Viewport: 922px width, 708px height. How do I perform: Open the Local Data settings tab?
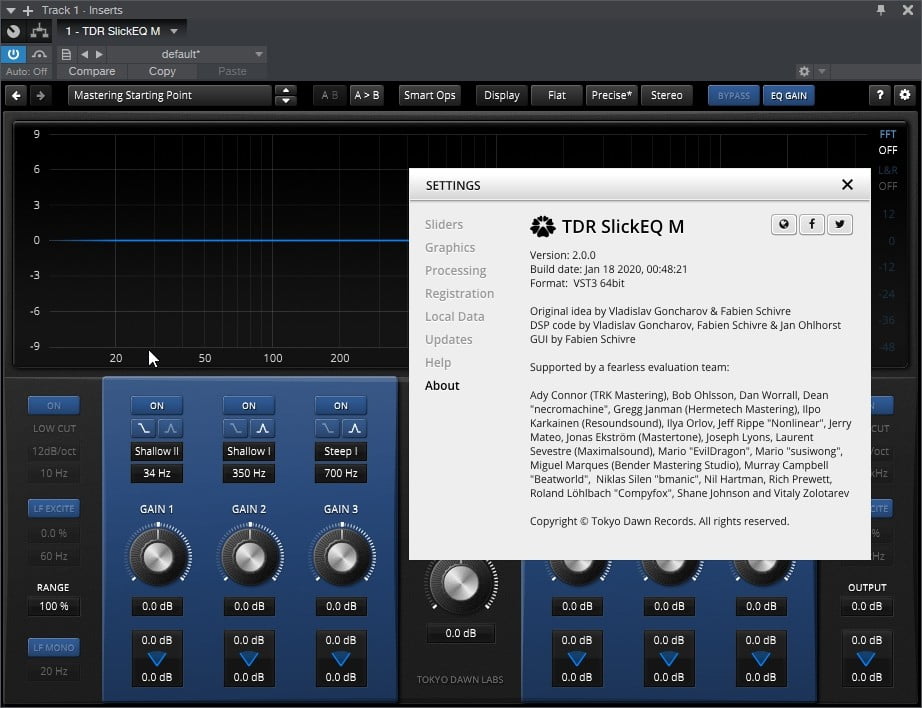tap(455, 316)
